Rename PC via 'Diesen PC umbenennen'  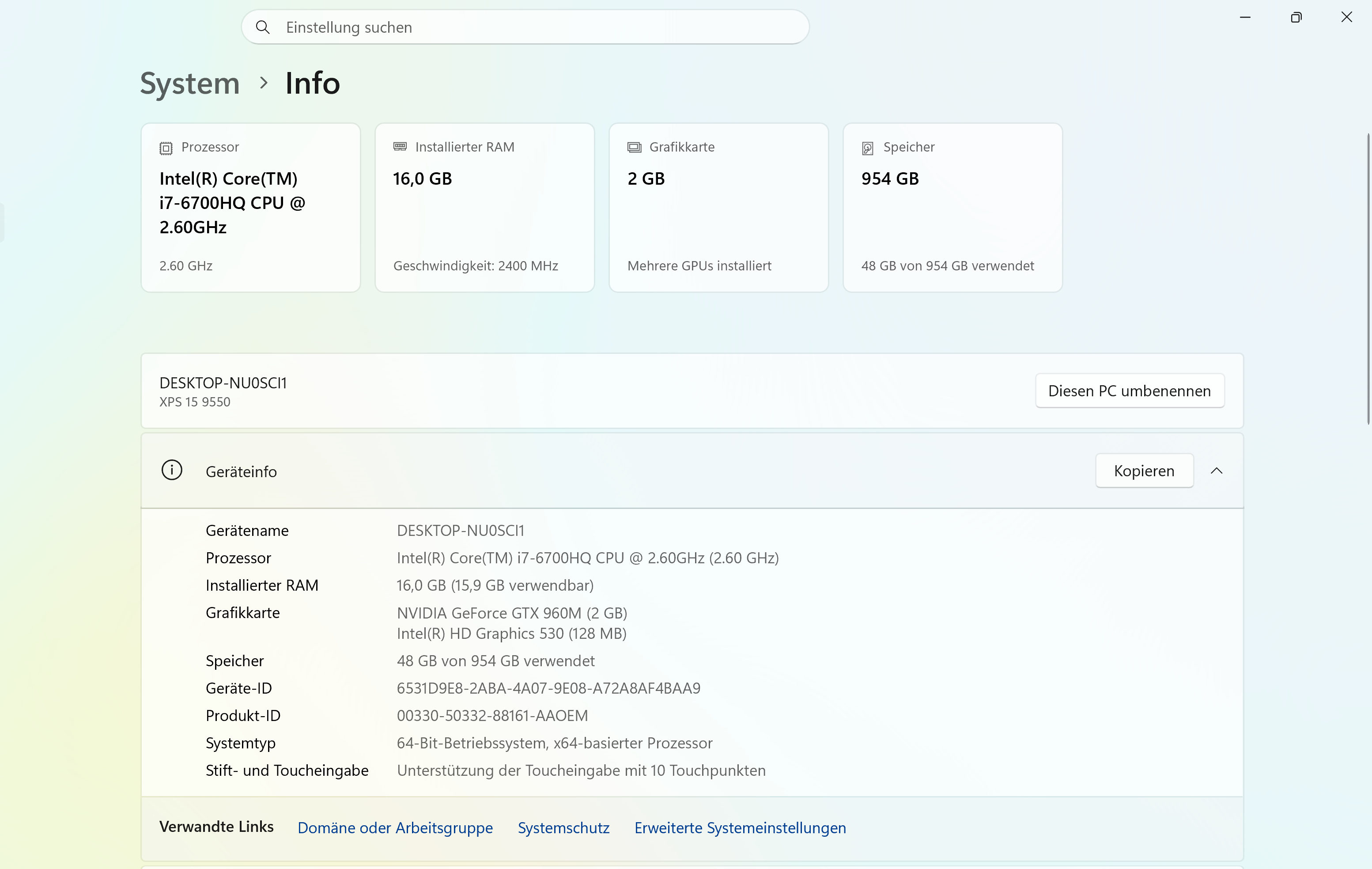pos(1129,391)
